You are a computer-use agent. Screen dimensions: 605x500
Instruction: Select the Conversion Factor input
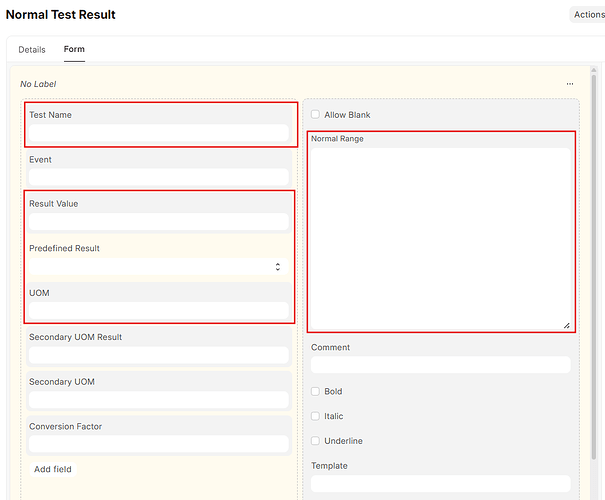(158, 444)
